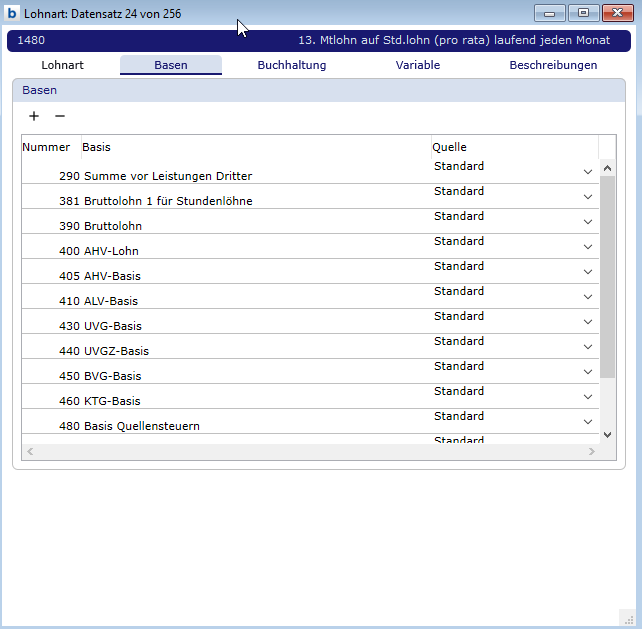Viewport: 642px width, 629px height.
Task: Switch to the Lohnart tab
Action: (62, 65)
